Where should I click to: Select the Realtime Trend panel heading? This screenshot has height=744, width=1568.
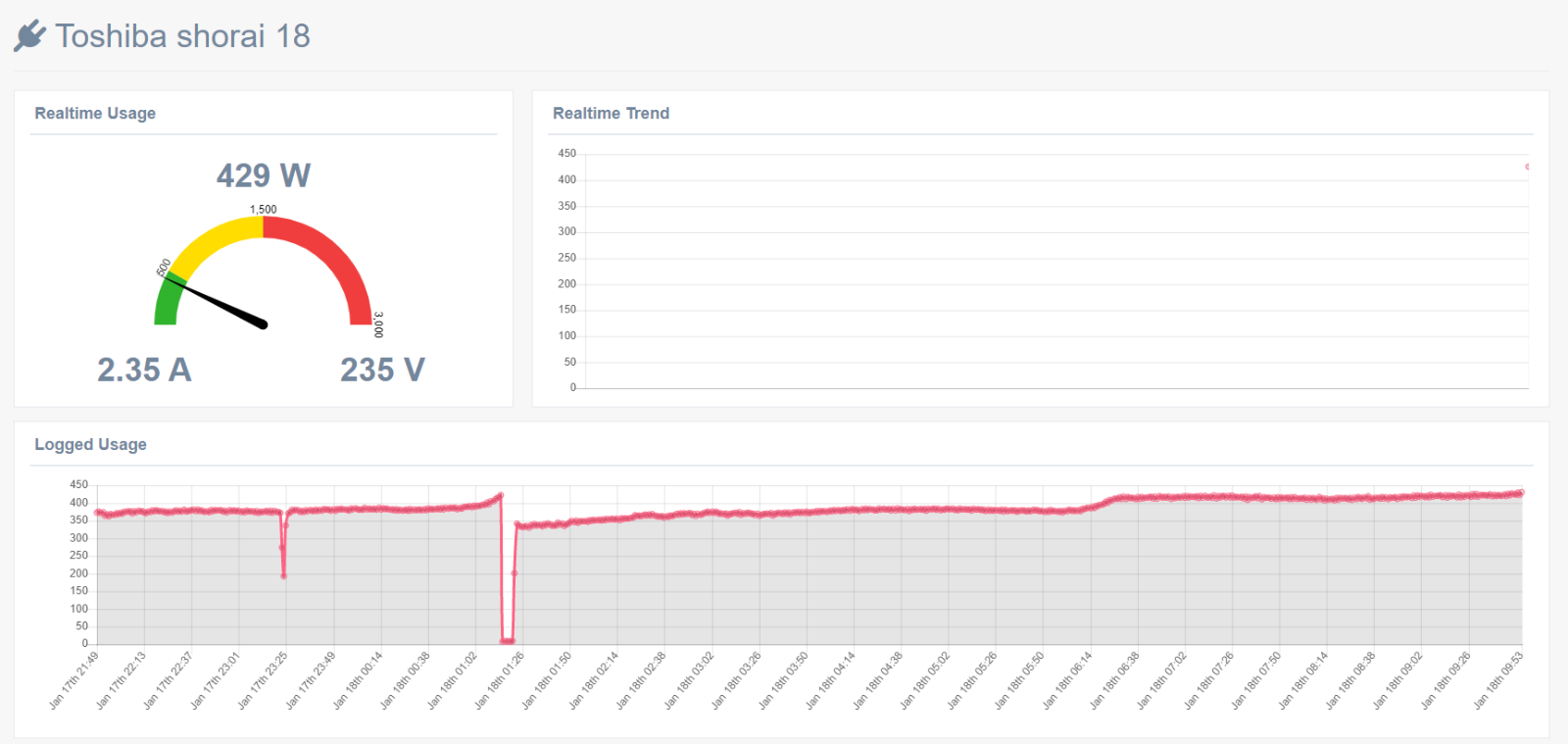(611, 114)
